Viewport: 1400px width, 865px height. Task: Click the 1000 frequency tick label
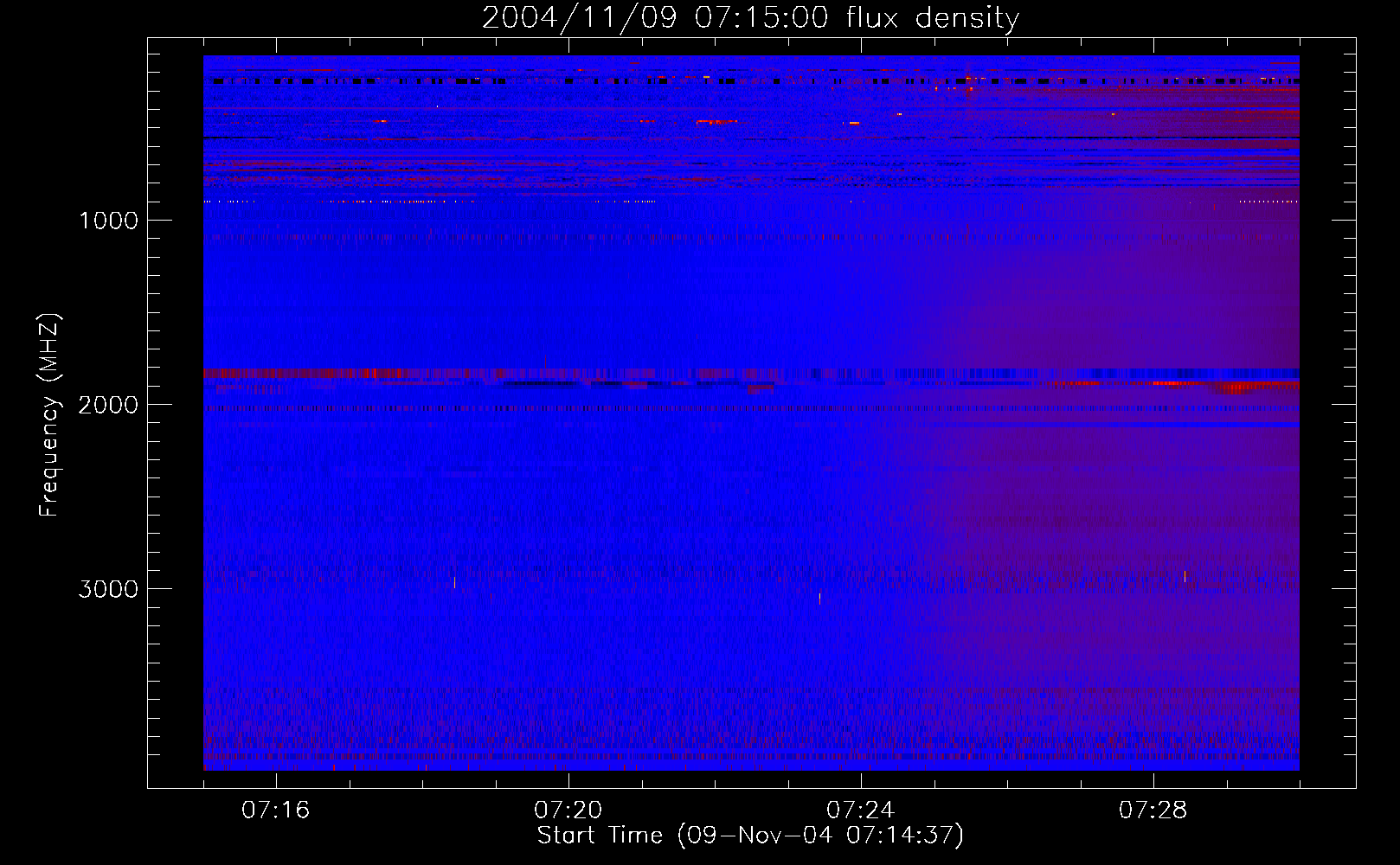coord(108,221)
